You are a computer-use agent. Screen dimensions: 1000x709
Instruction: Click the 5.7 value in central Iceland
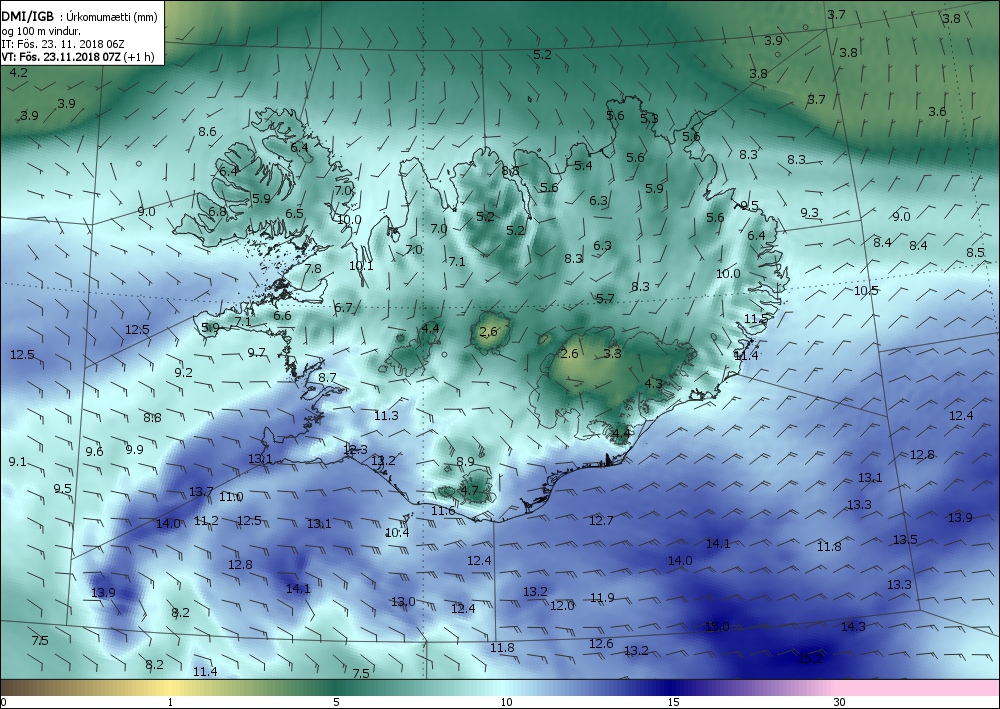(605, 298)
